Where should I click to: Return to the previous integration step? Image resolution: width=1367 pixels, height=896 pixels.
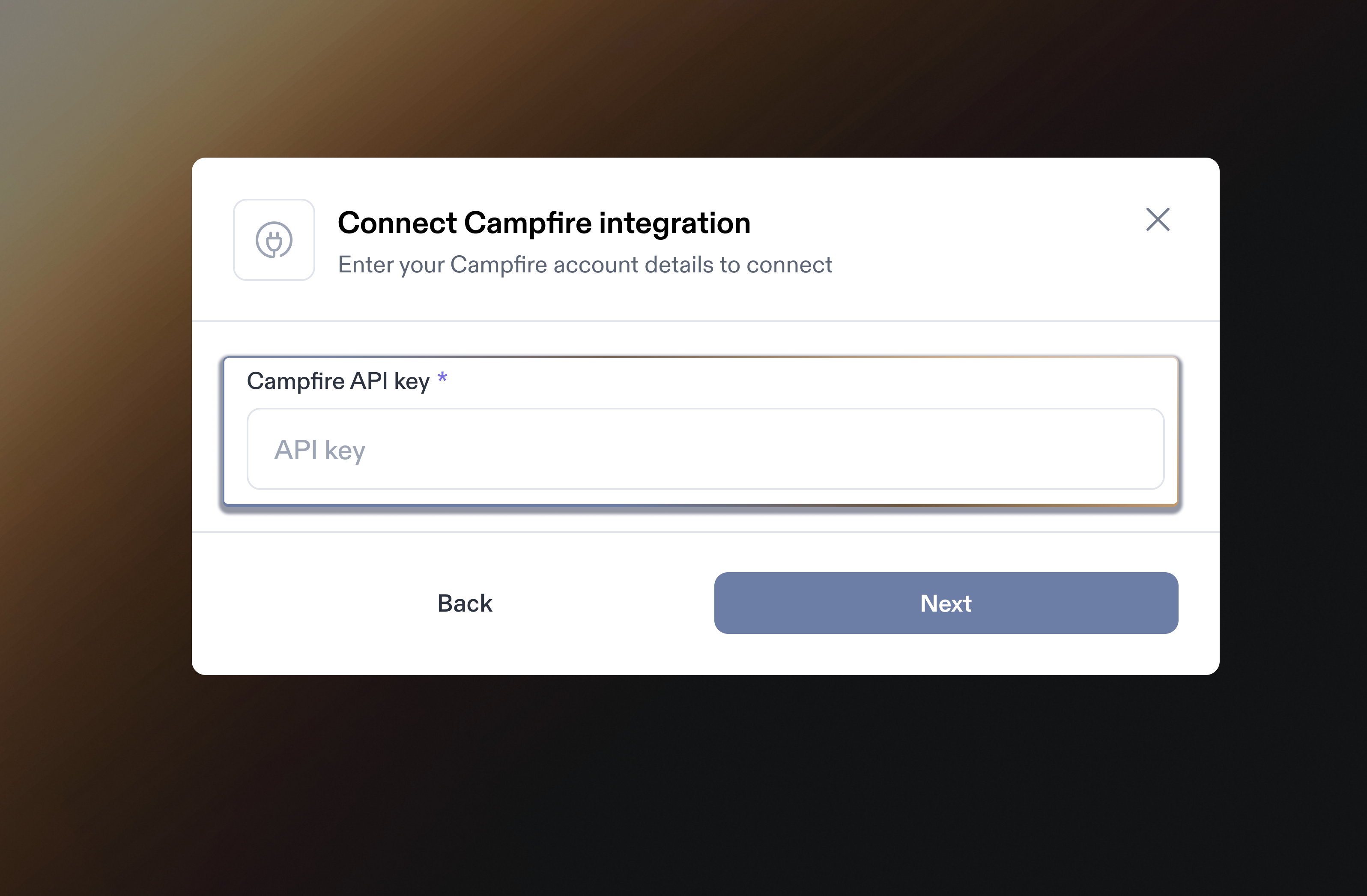pos(465,603)
